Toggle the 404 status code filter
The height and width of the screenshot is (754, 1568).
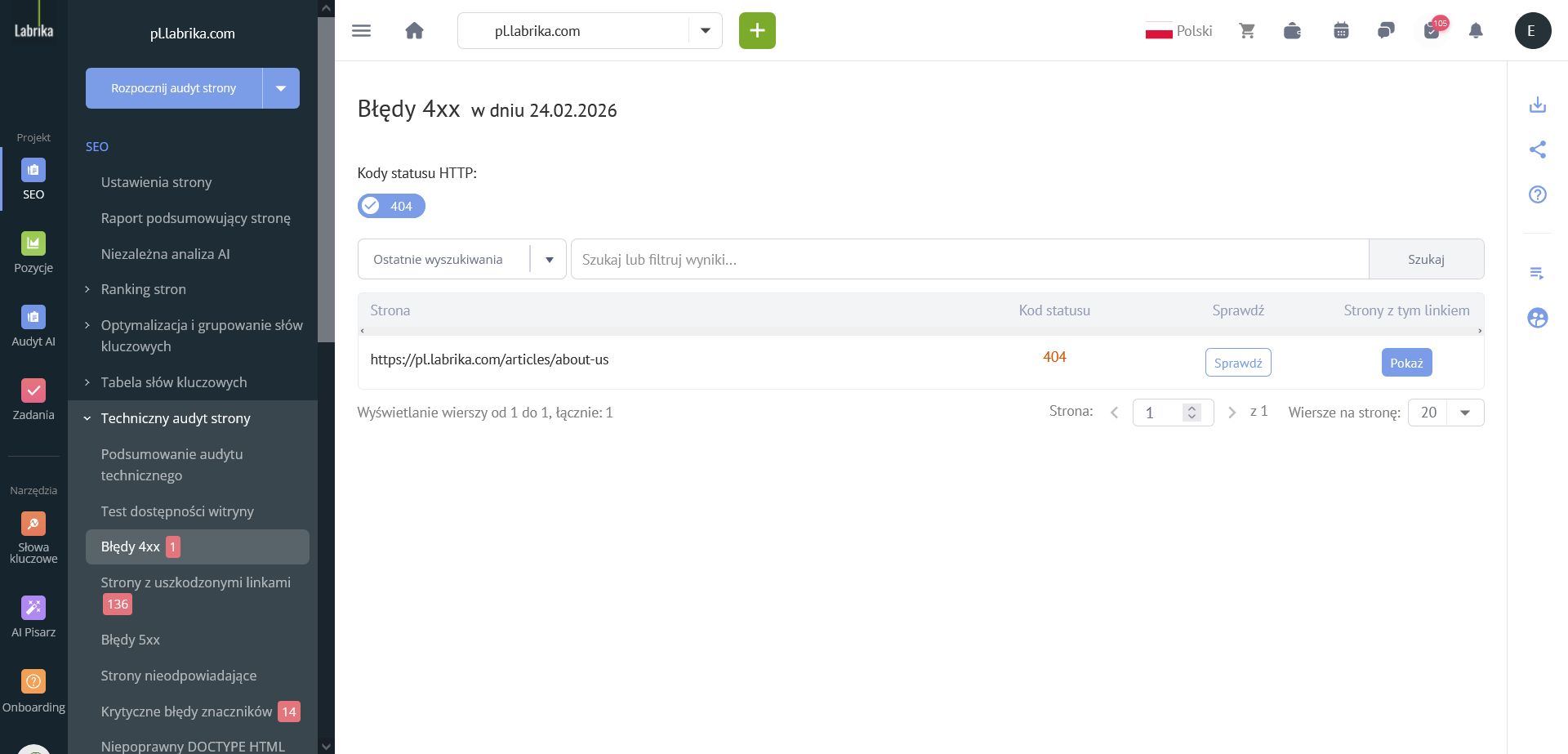pyautogui.click(x=391, y=206)
